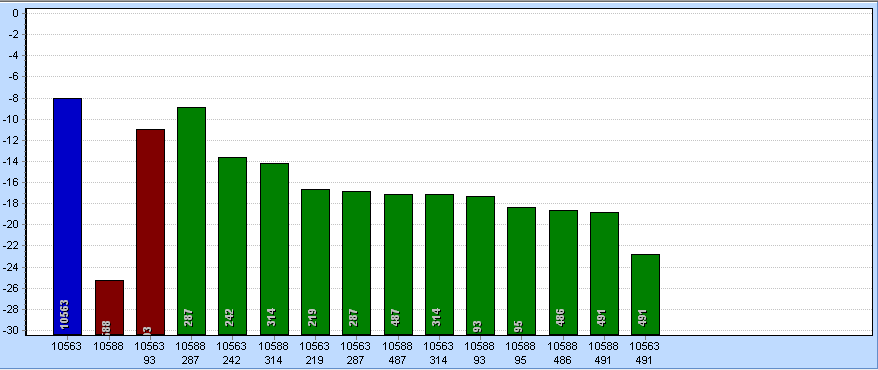Image resolution: width=878 pixels, height=370 pixels.
Task: Click the green bar labeled 10563 314
Action: point(439,265)
